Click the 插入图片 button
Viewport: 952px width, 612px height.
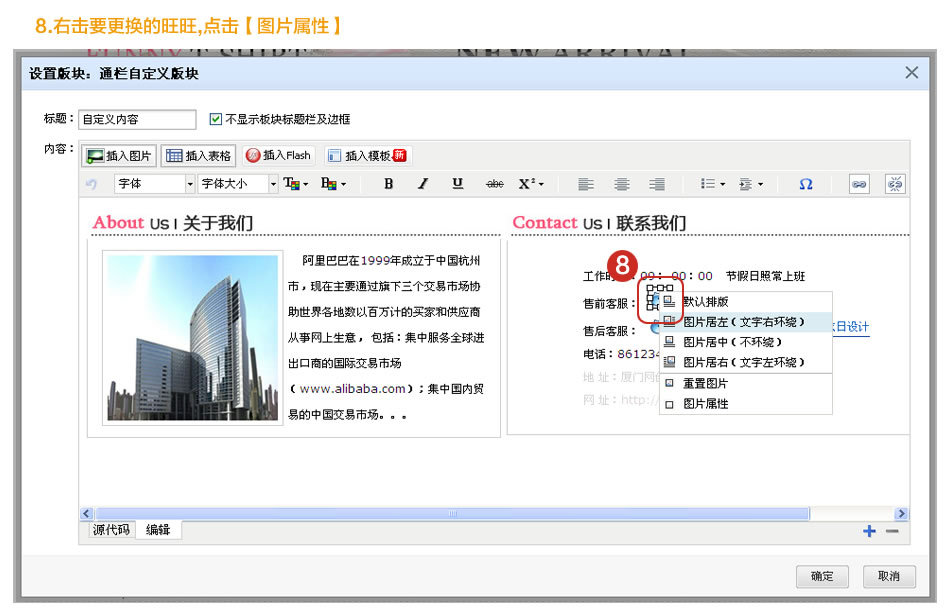[x=119, y=156]
